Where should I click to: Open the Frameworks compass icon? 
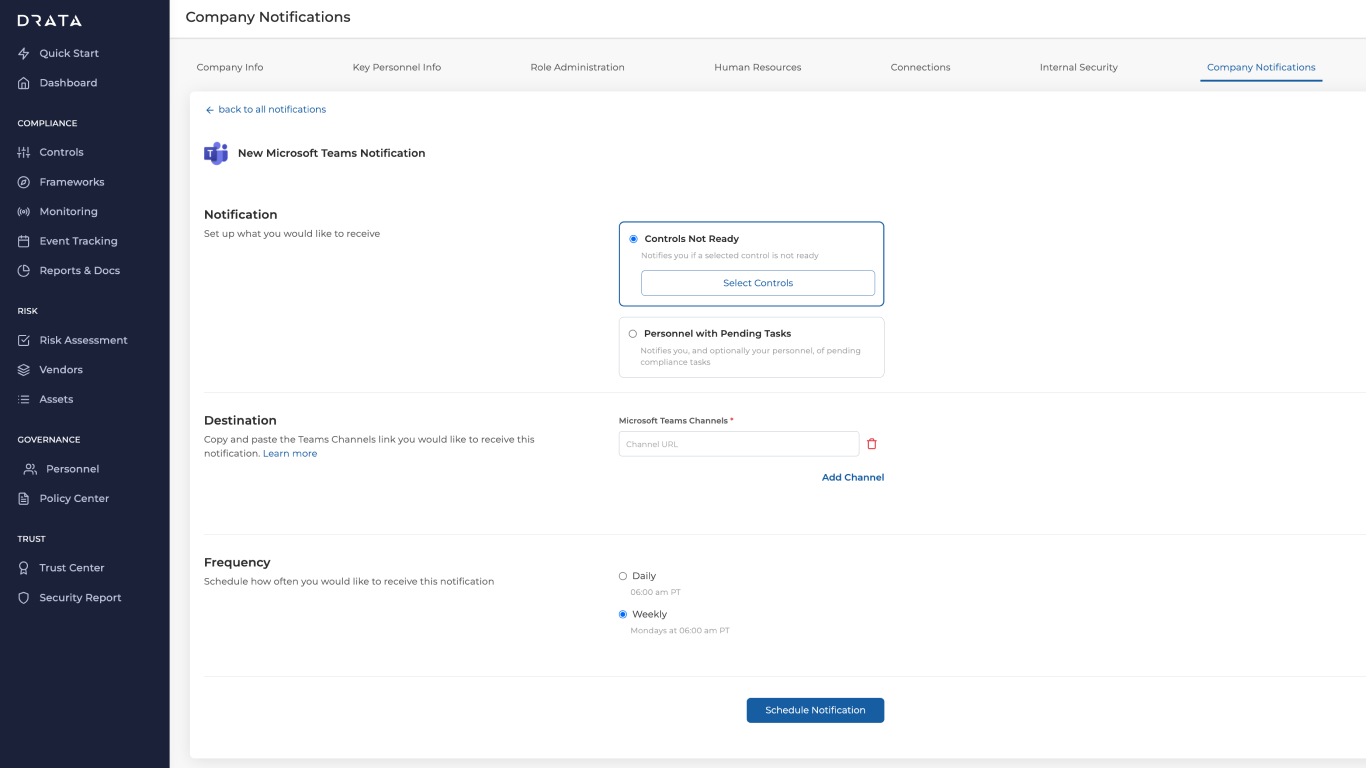pyautogui.click(x=24, y=182)
